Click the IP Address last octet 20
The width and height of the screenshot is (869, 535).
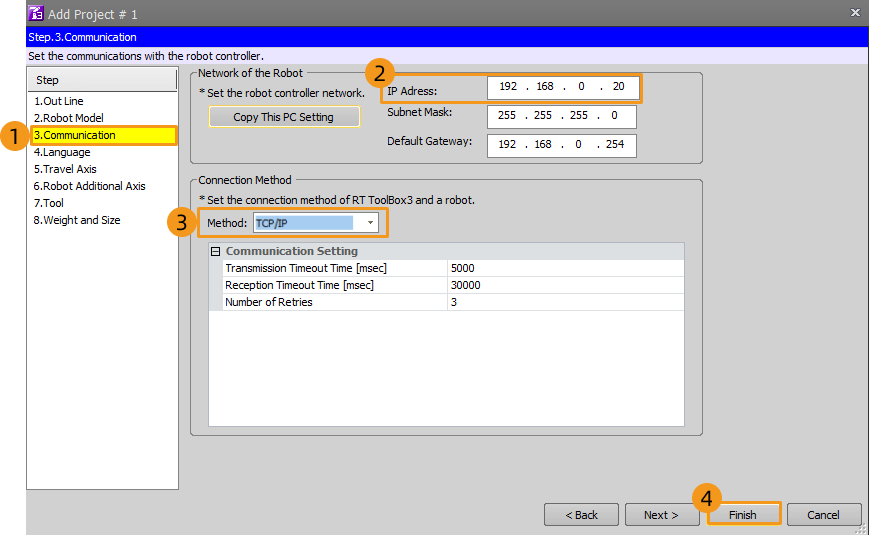618,86
